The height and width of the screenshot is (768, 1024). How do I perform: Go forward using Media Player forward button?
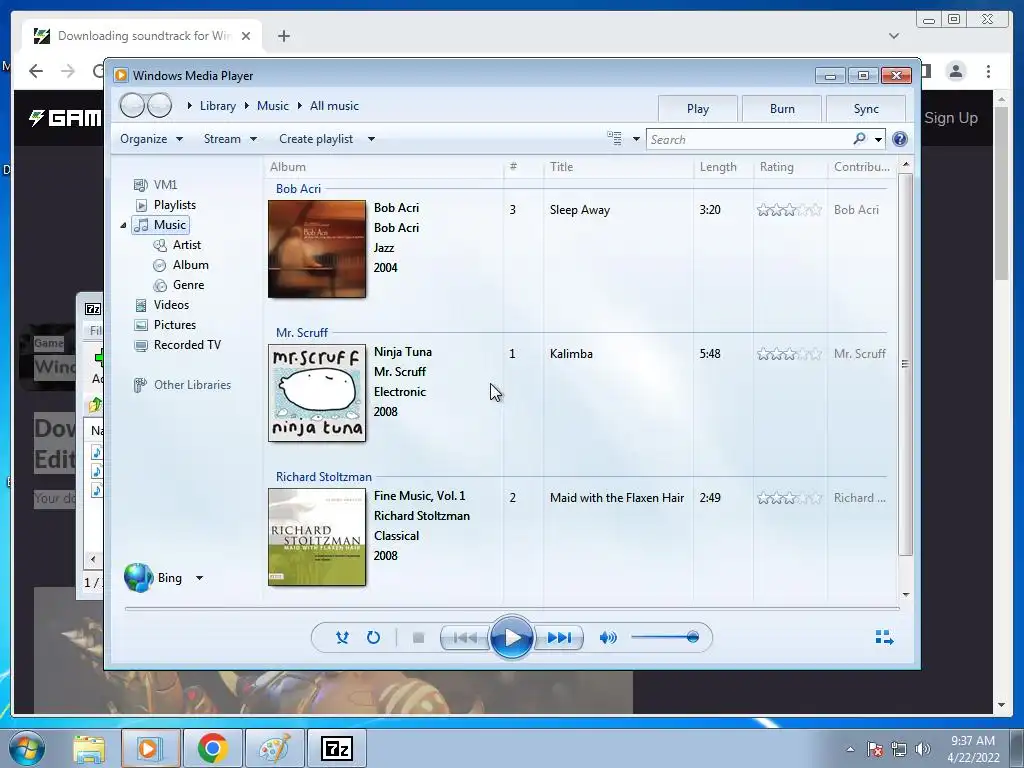point(159,105)
